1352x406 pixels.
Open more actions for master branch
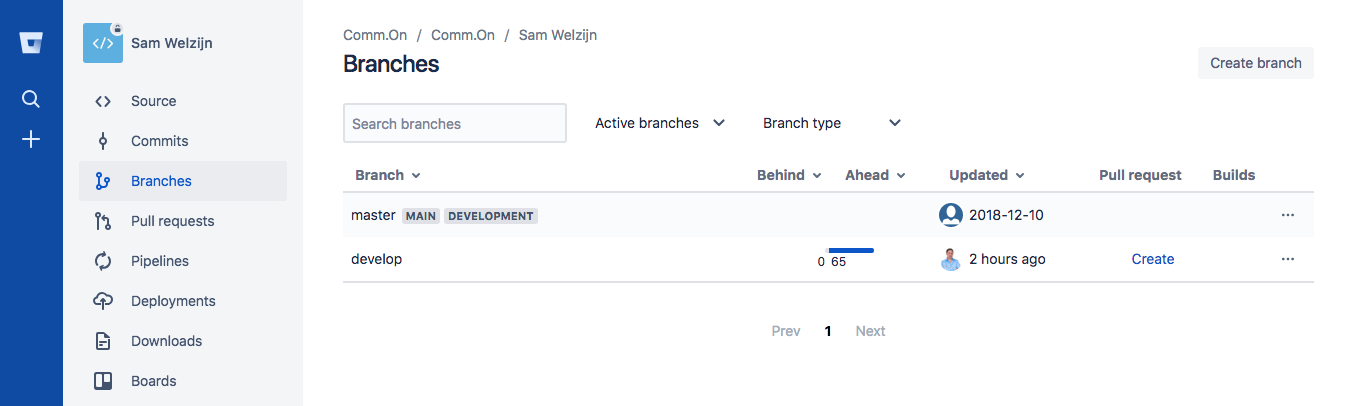pyautogui.click(x=1288, y=215)
